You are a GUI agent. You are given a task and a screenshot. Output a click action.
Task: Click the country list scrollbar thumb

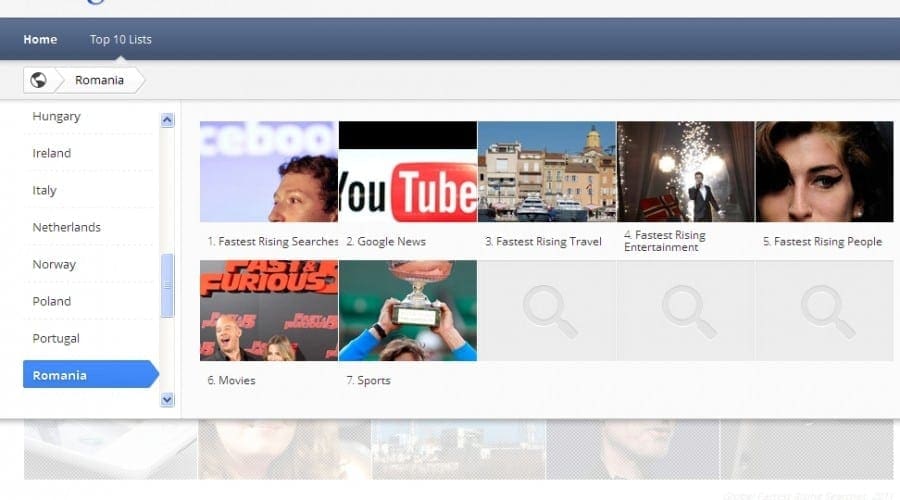coord(168,285)
